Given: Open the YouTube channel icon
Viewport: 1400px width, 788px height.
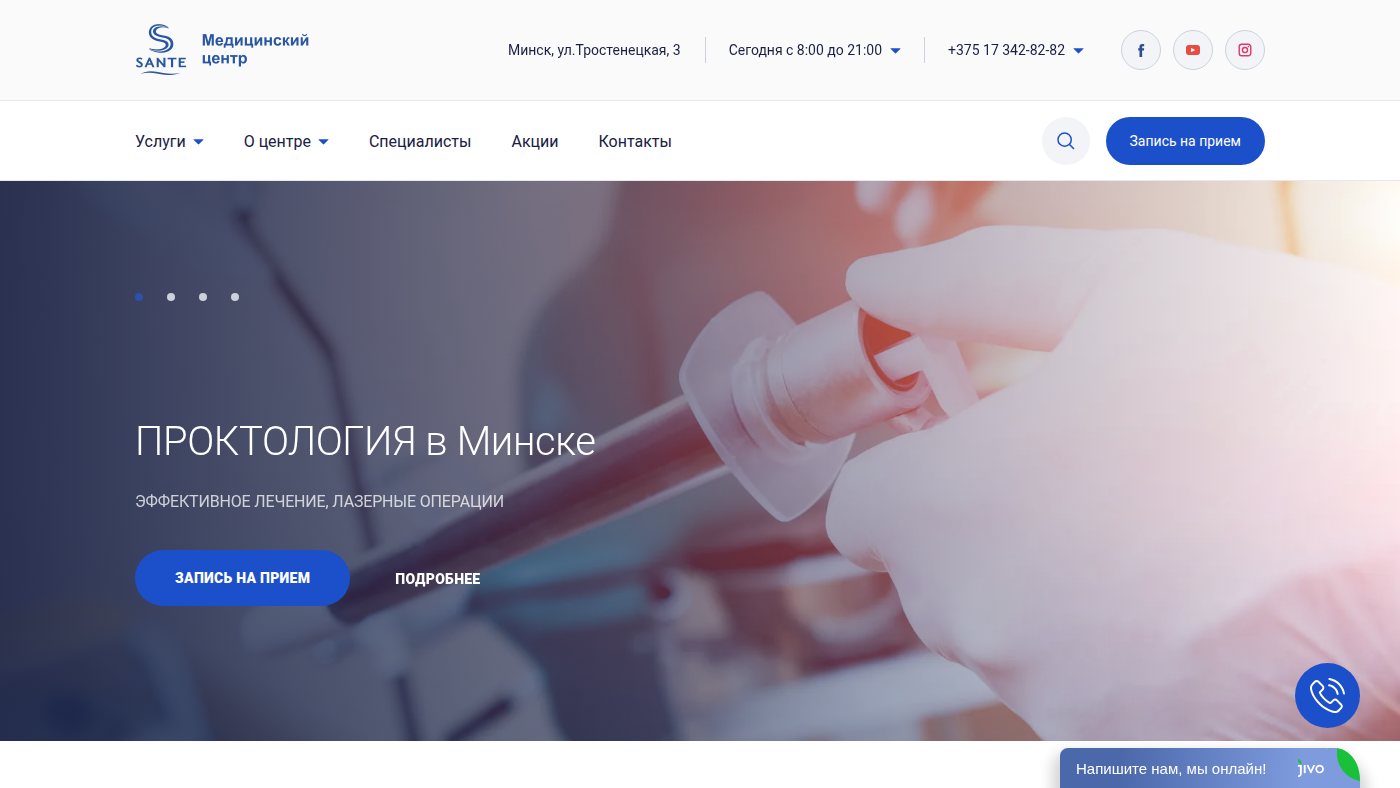Looking at the screenshot, I should tap(1193, 50).
